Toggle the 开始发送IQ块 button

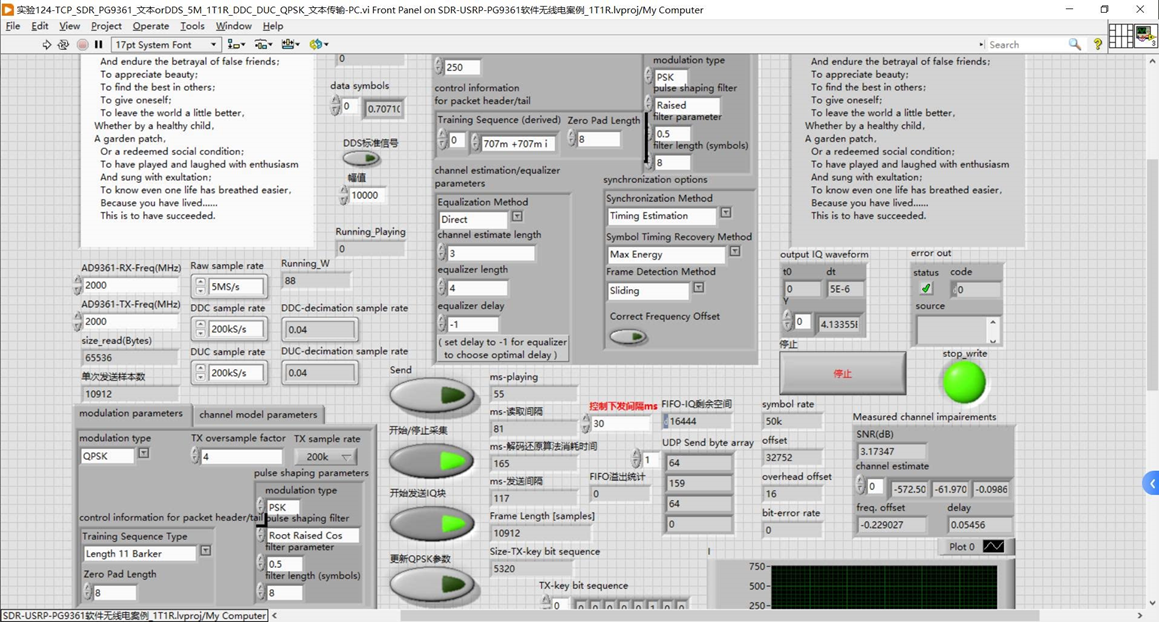point(432,524)
